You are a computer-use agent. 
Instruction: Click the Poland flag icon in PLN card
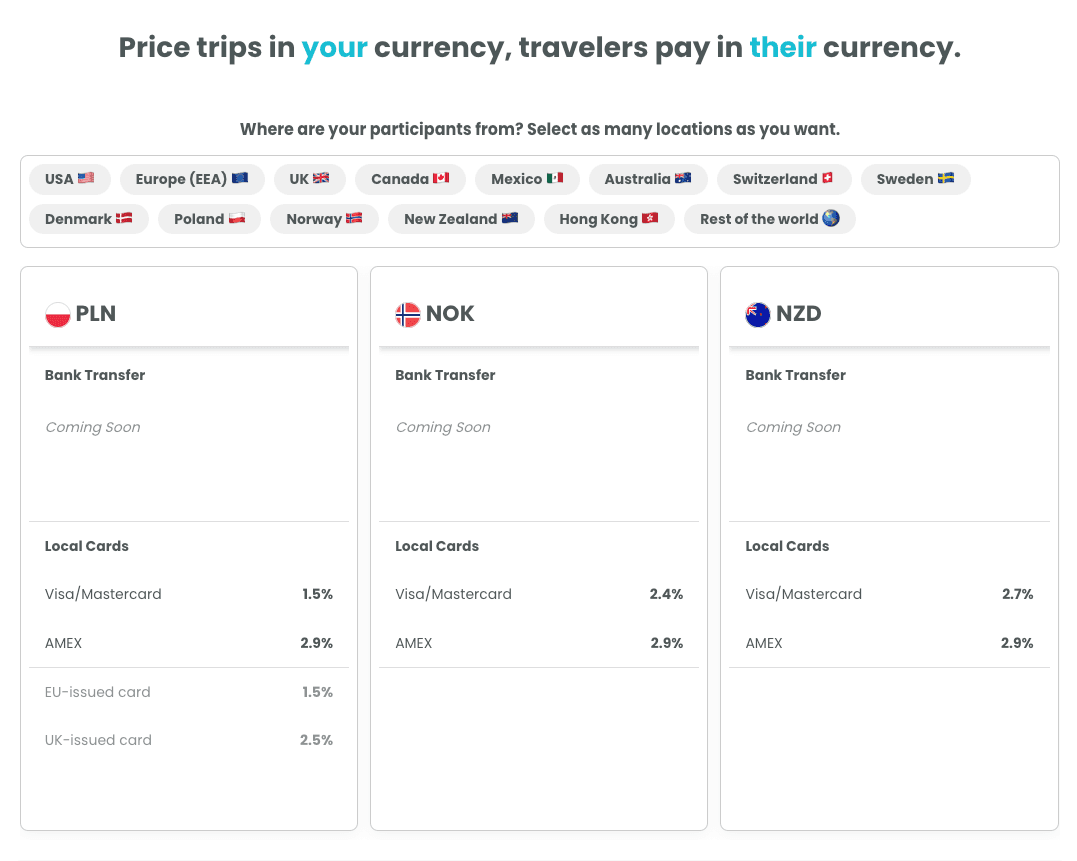58,314
